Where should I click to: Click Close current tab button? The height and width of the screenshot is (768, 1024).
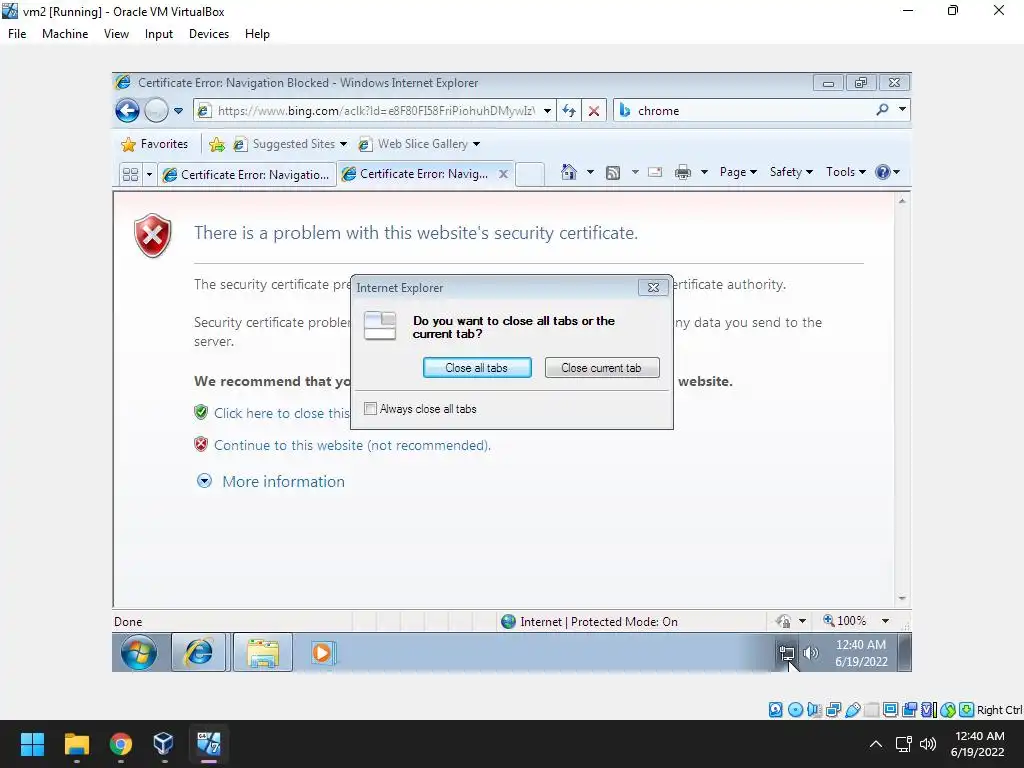coord(601,368)
